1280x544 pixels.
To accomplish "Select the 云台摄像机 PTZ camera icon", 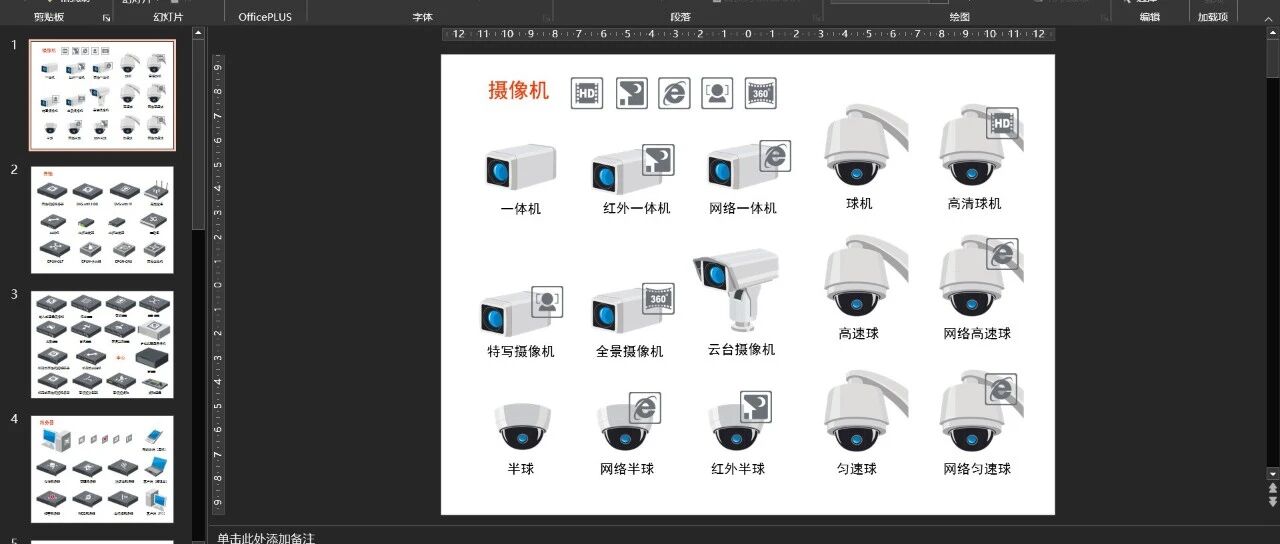I will (x=735, y=290).
